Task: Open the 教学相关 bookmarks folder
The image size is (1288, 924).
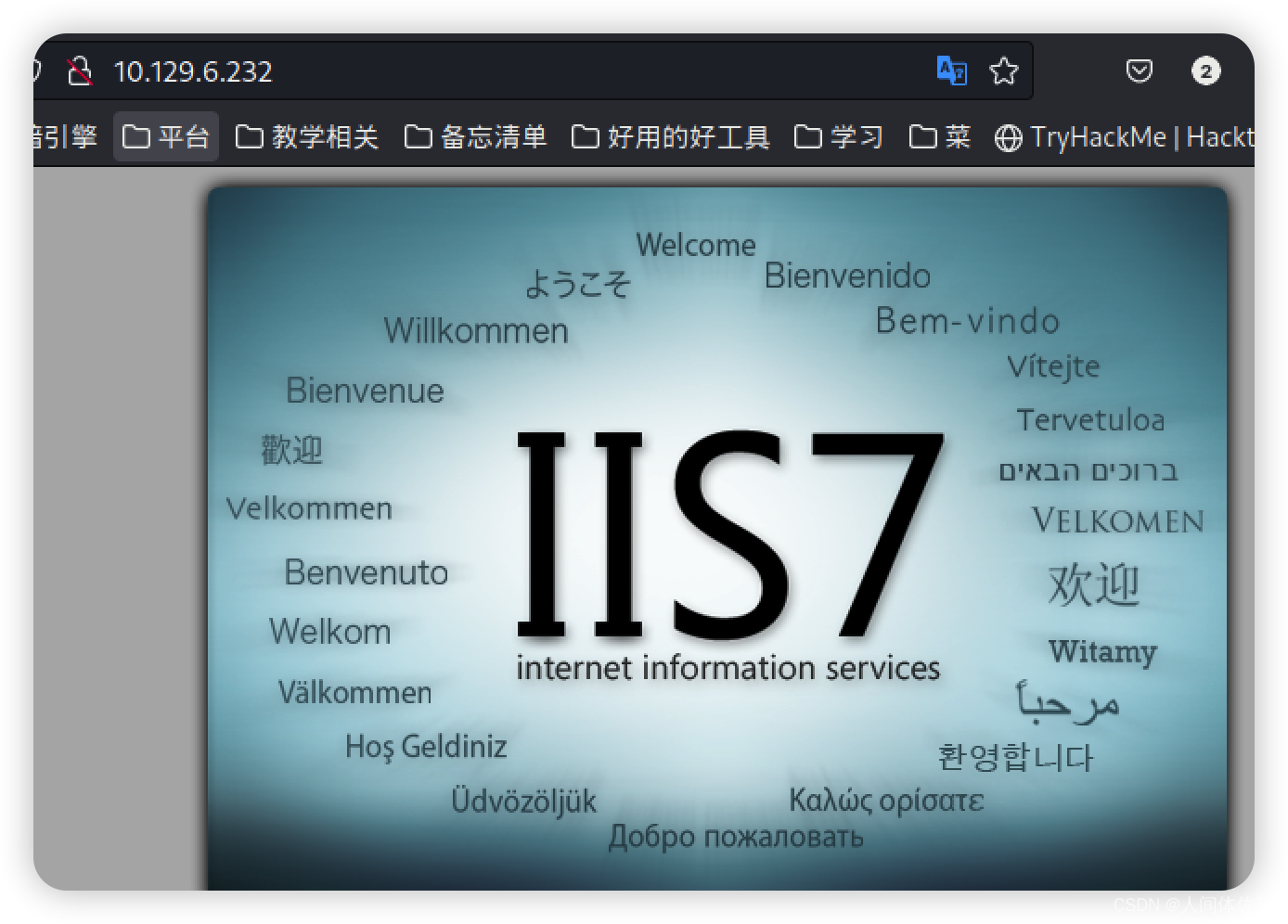Action: click(x=307, y=137)
